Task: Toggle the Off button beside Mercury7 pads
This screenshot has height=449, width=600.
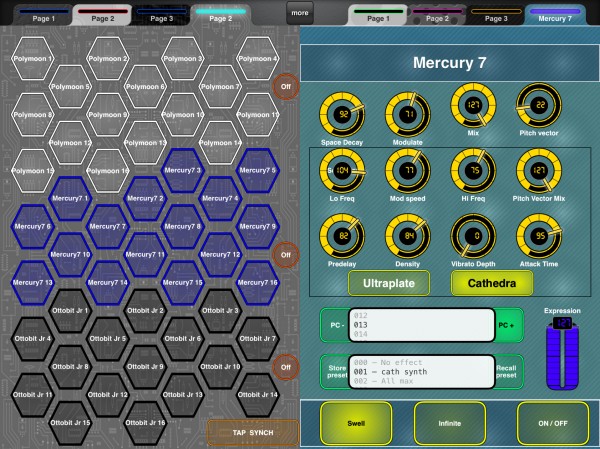Action: [285, 255]
